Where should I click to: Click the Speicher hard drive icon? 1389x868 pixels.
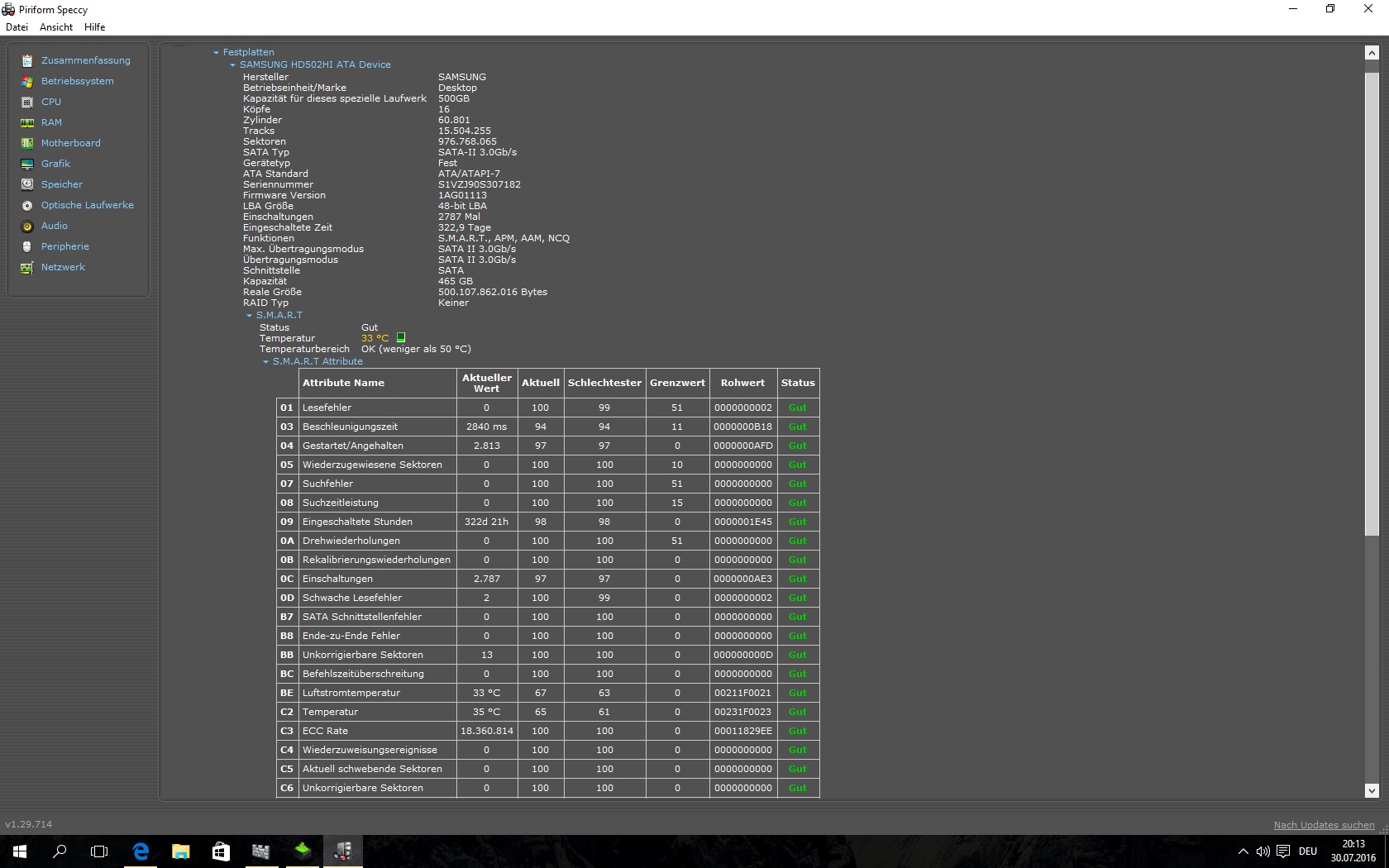27,184
